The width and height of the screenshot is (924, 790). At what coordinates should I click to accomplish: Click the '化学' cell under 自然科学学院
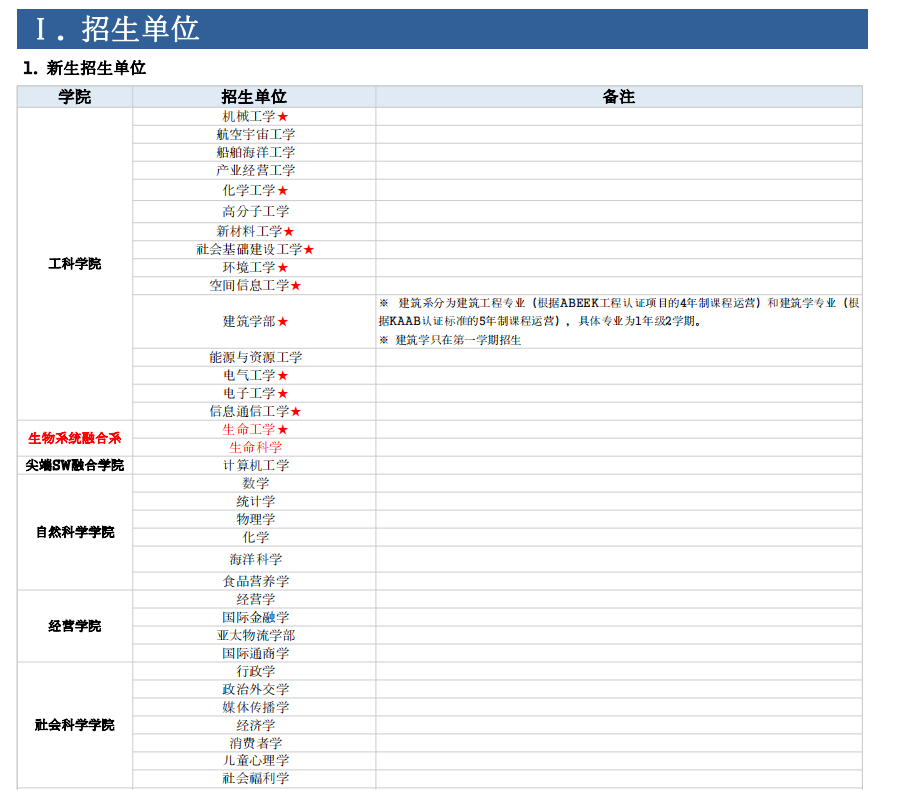pos(254,537)
